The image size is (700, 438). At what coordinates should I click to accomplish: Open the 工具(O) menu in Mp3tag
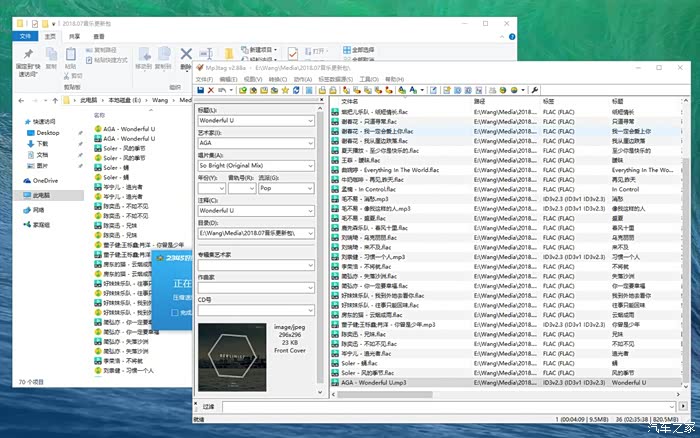click(x=368, y=79)
